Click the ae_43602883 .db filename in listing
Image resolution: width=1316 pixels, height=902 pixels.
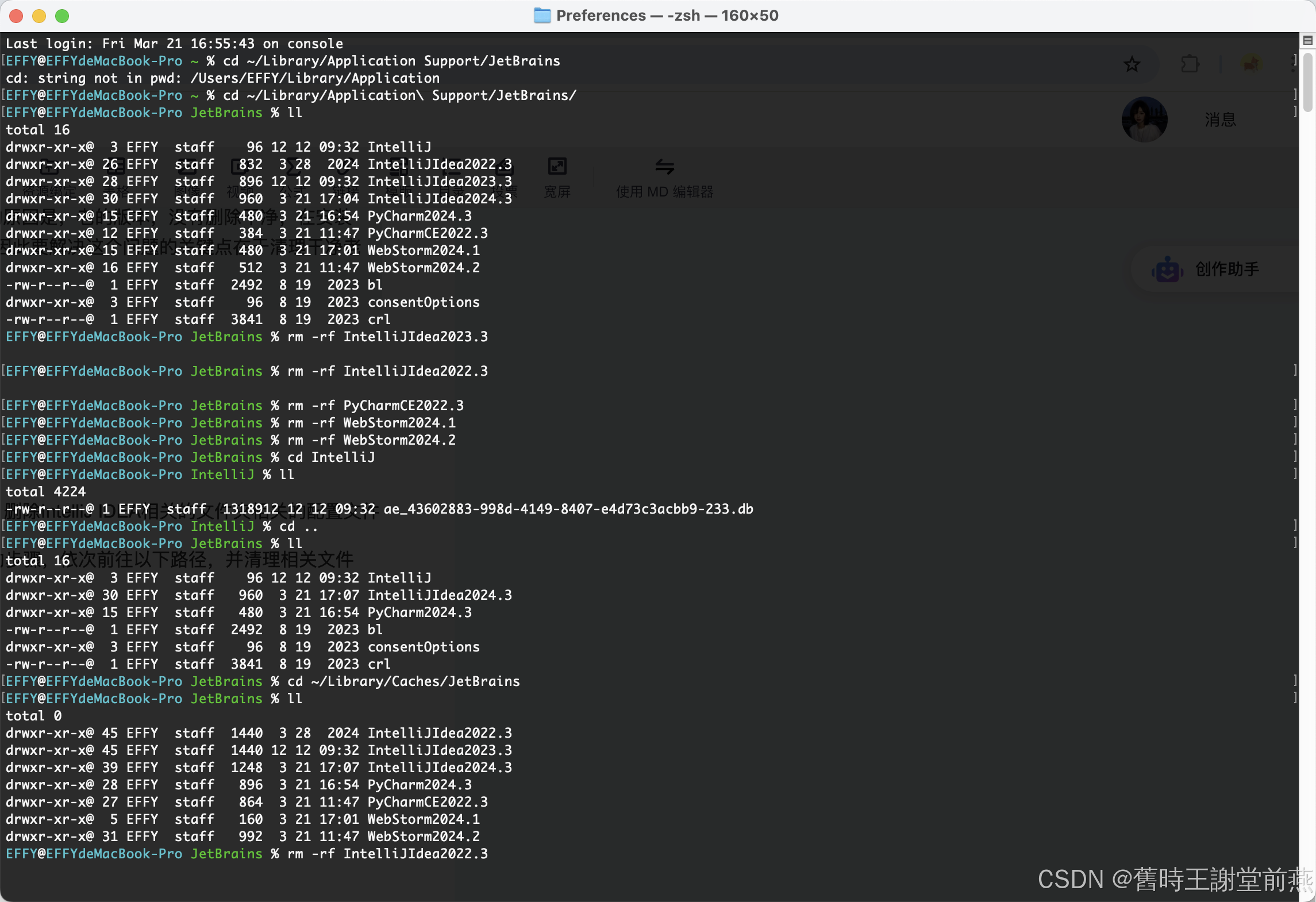[x=568, y=509]
